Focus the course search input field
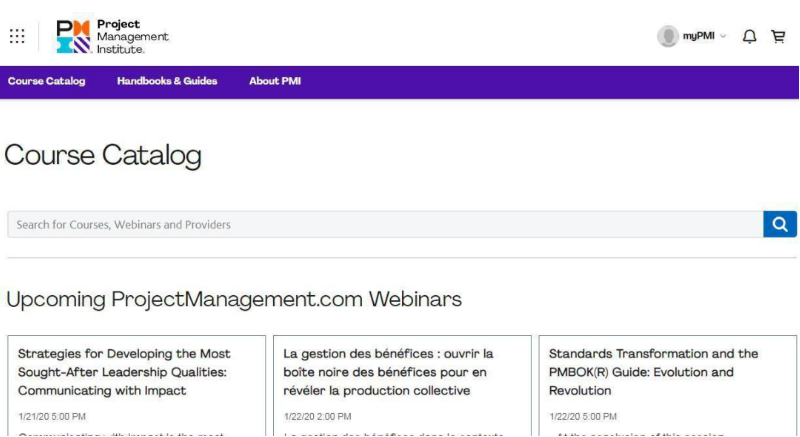The image size is (800, 437). coord(385,224)
